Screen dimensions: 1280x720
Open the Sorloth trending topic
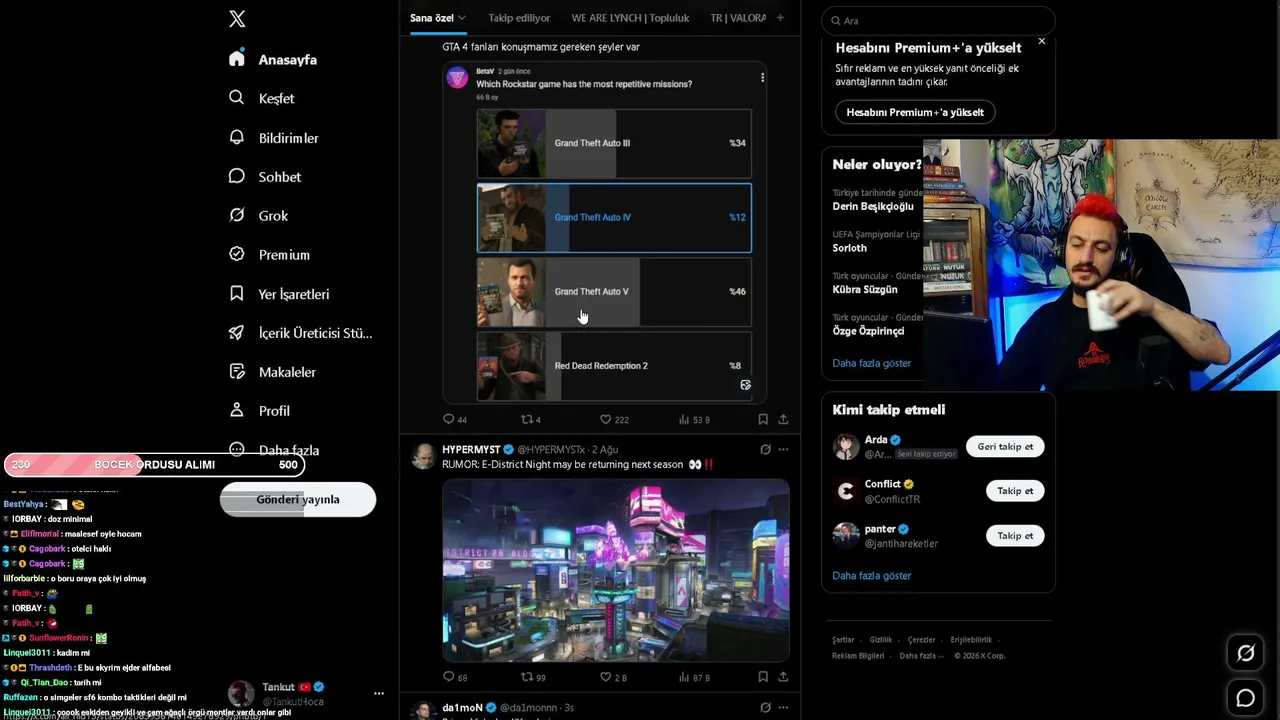(x=850, y=248)
